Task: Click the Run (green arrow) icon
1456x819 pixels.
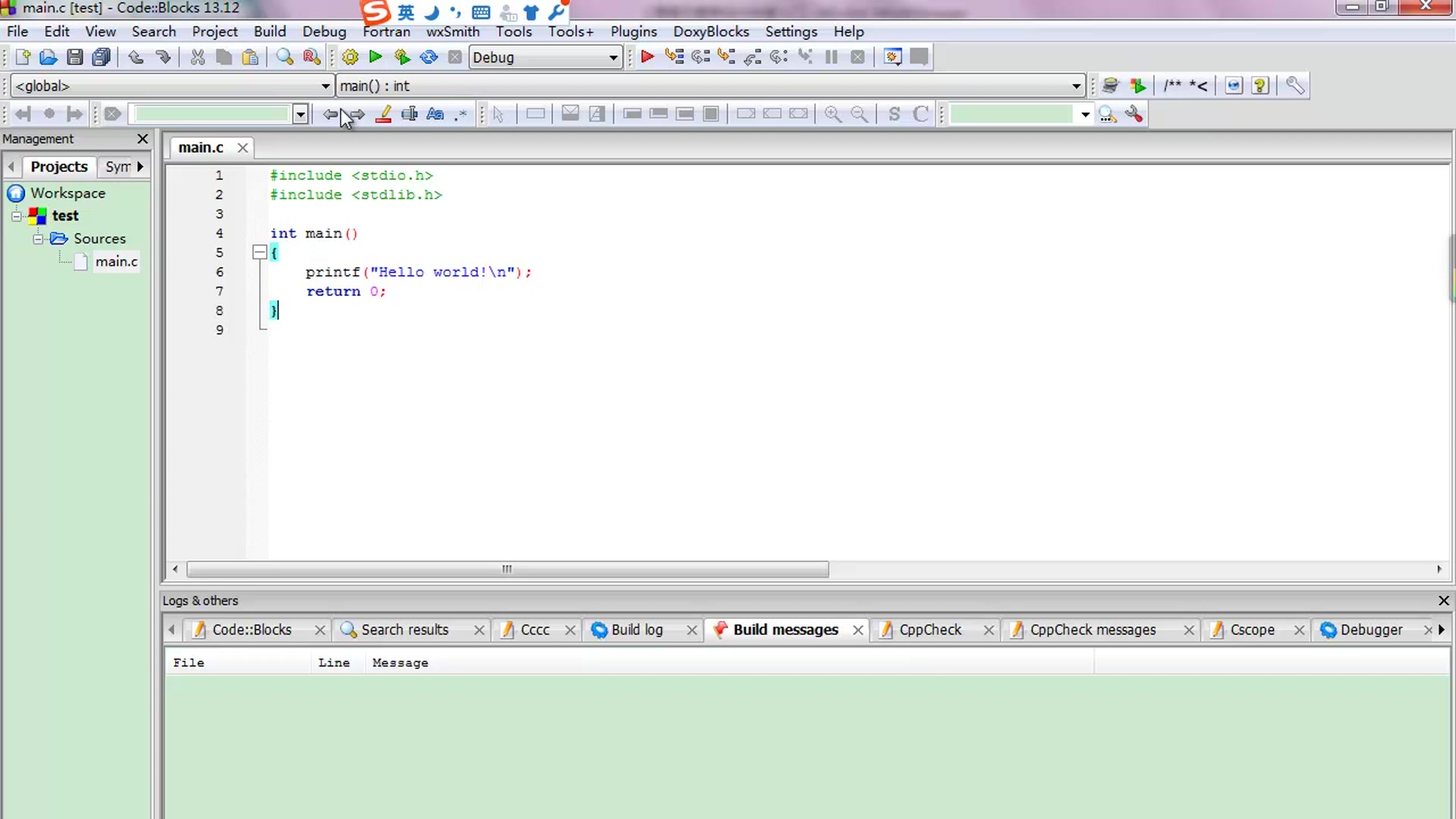Action: click(x=375, y=57)
